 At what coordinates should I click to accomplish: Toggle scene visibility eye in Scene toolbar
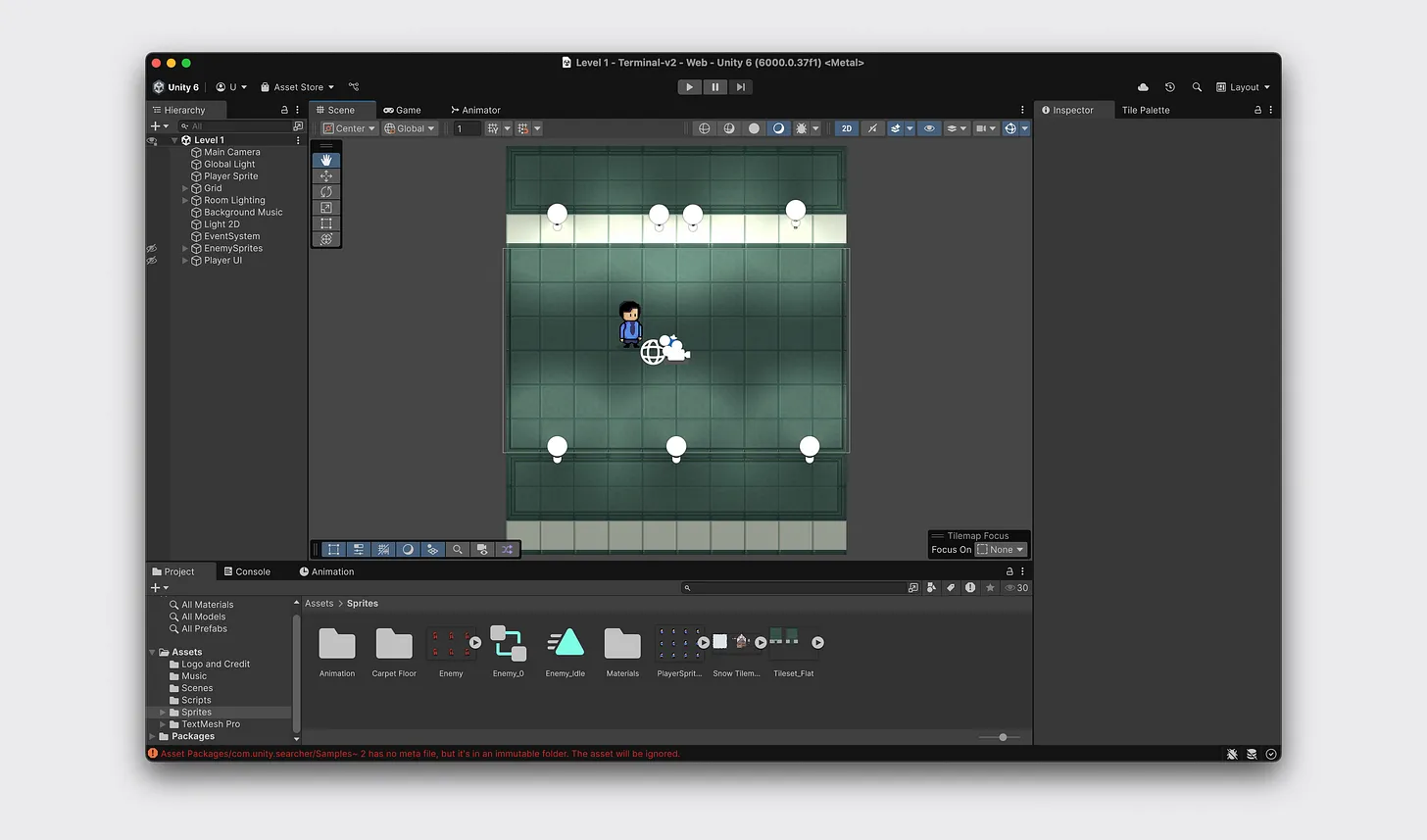(929, 128)
